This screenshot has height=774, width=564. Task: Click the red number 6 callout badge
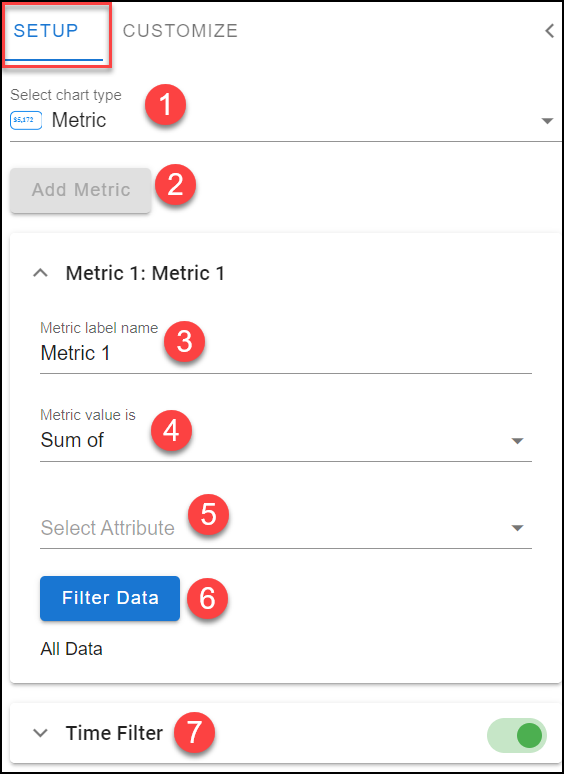pyautogui.click(x=207, y=598)
